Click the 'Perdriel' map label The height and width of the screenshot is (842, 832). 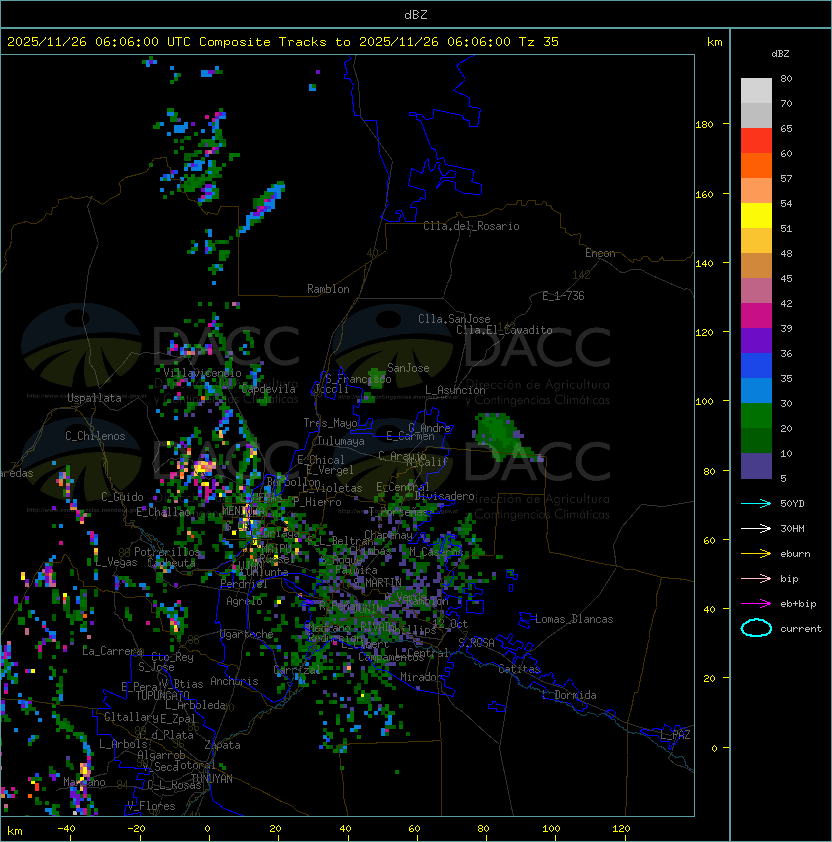(x=243, y=584)
